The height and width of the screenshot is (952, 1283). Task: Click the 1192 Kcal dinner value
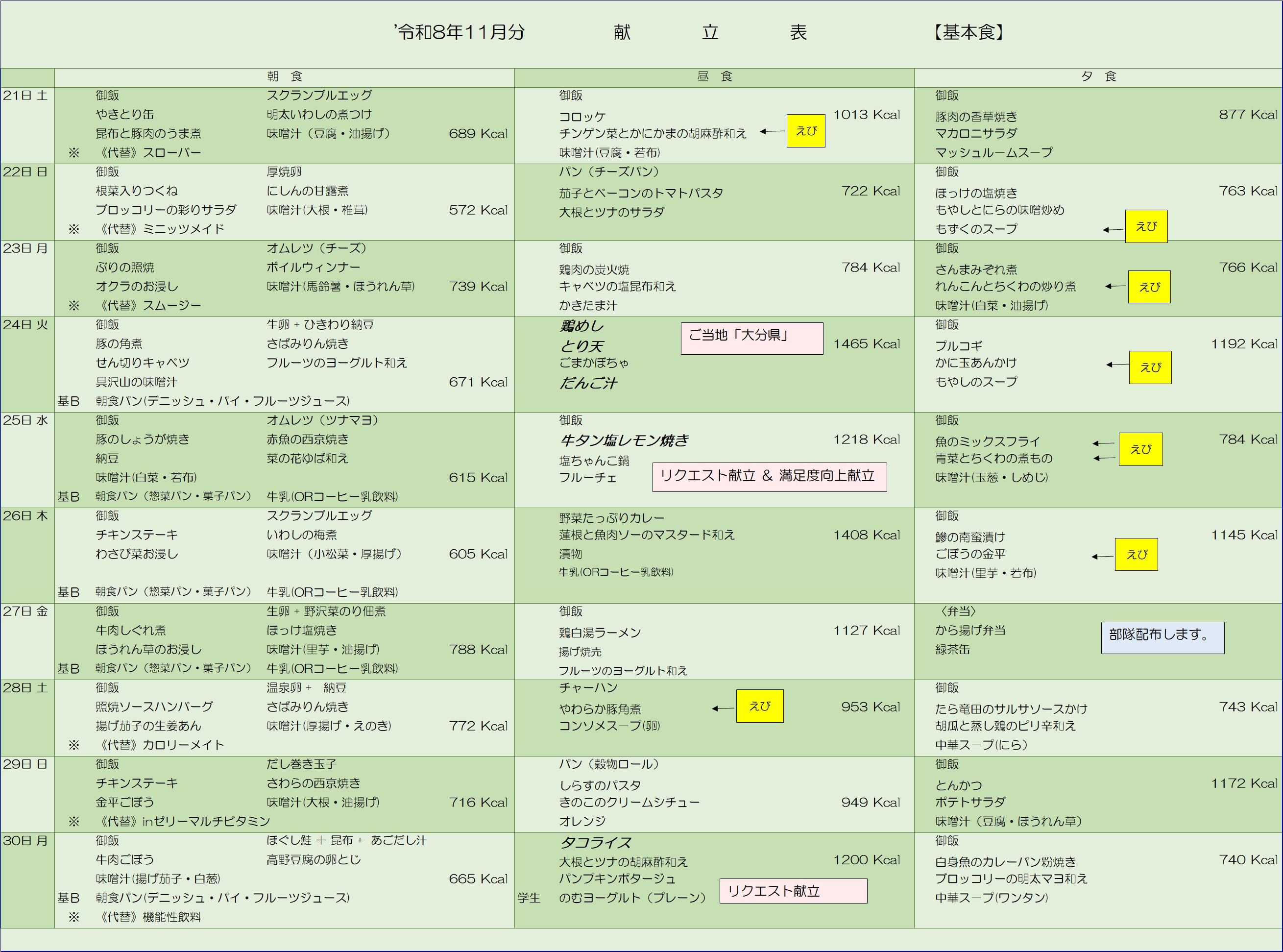coord(1244,344)
